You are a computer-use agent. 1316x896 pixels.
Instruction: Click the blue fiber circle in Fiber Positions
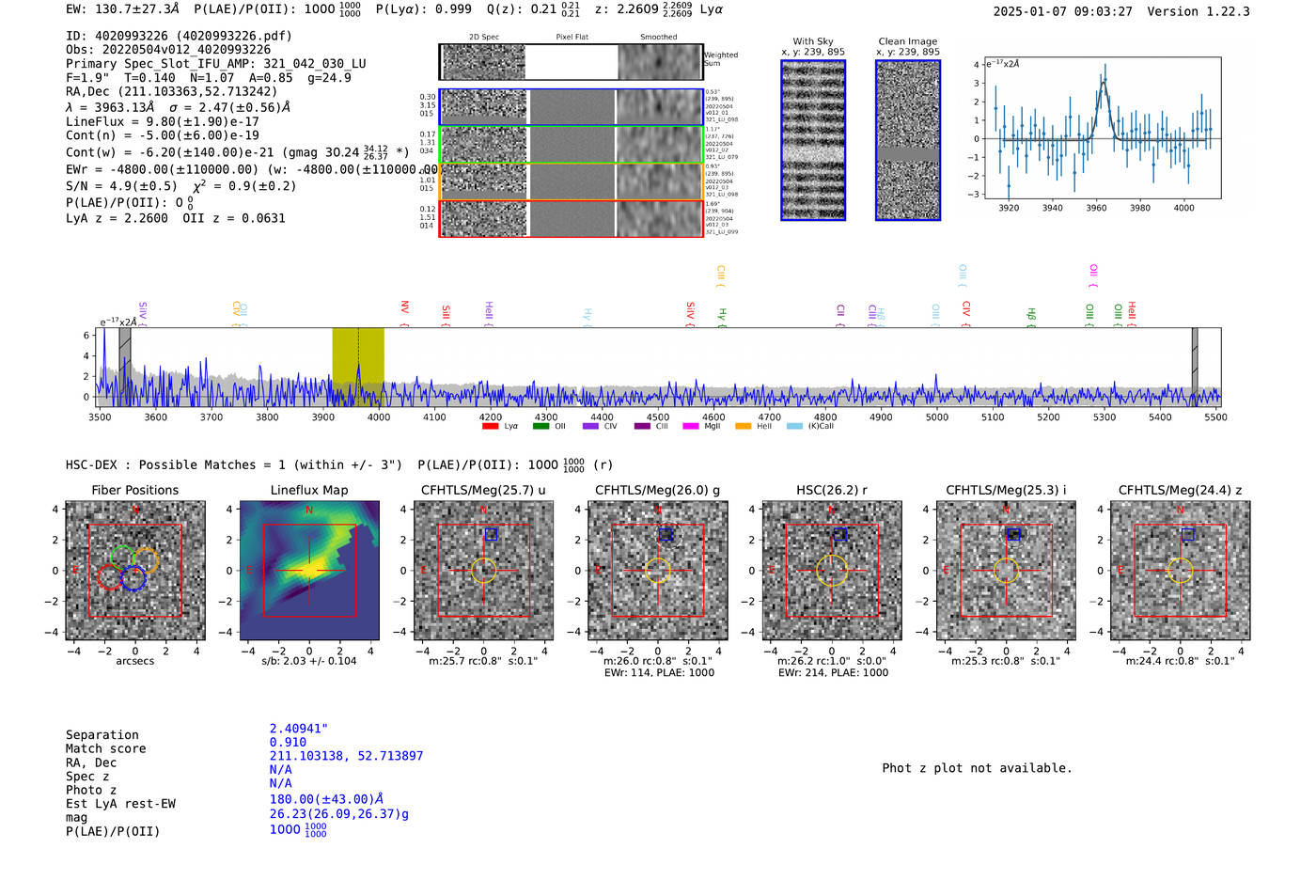coord(133,578)
